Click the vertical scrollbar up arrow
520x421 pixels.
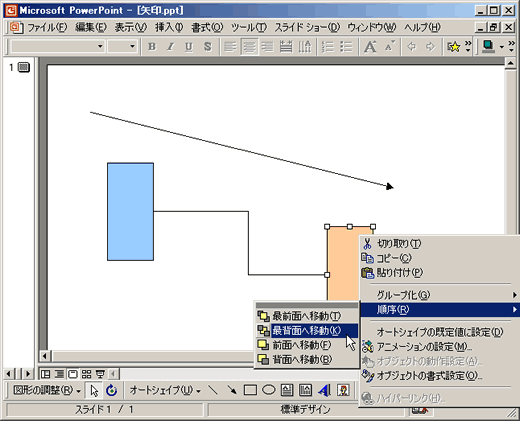coord(510,63)
